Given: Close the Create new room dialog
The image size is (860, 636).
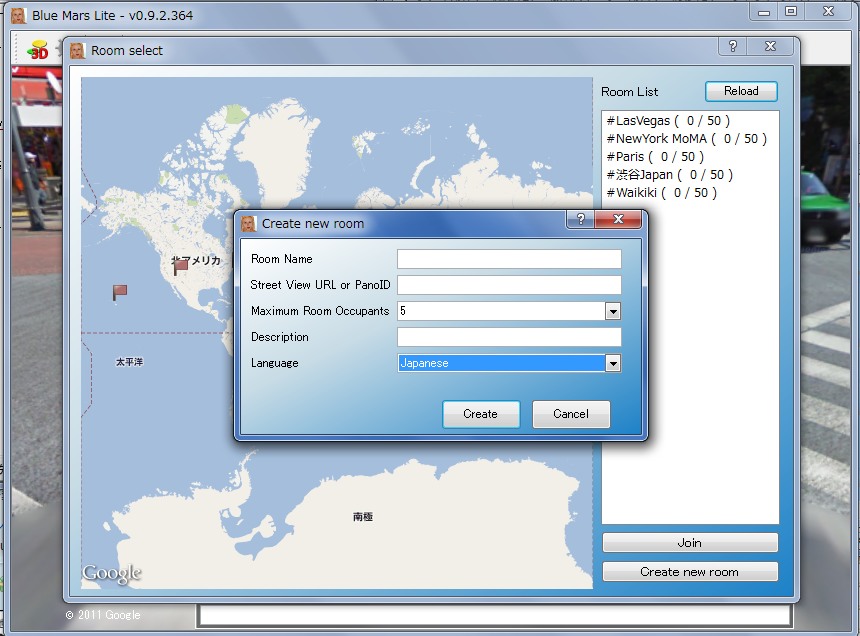Looking at the screenshot, I should point(619,220).
